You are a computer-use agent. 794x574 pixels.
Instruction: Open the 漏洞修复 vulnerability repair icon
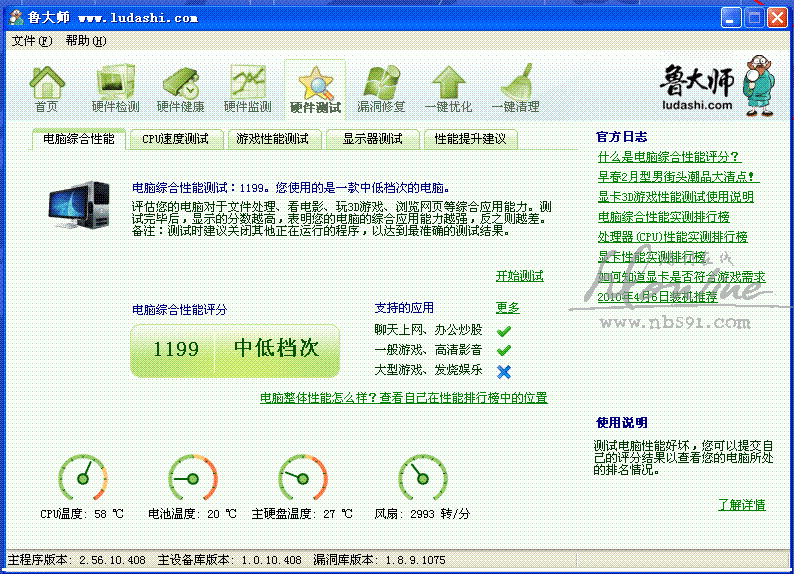(x=381, y=88)
